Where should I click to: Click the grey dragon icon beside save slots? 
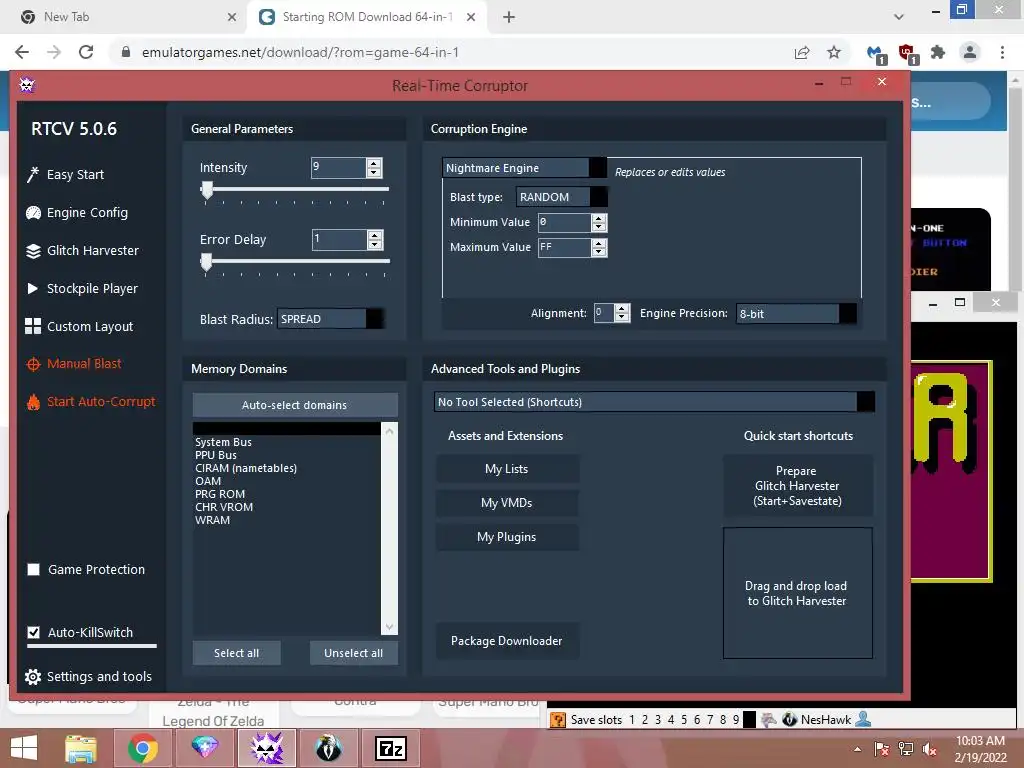pos(769,719)
